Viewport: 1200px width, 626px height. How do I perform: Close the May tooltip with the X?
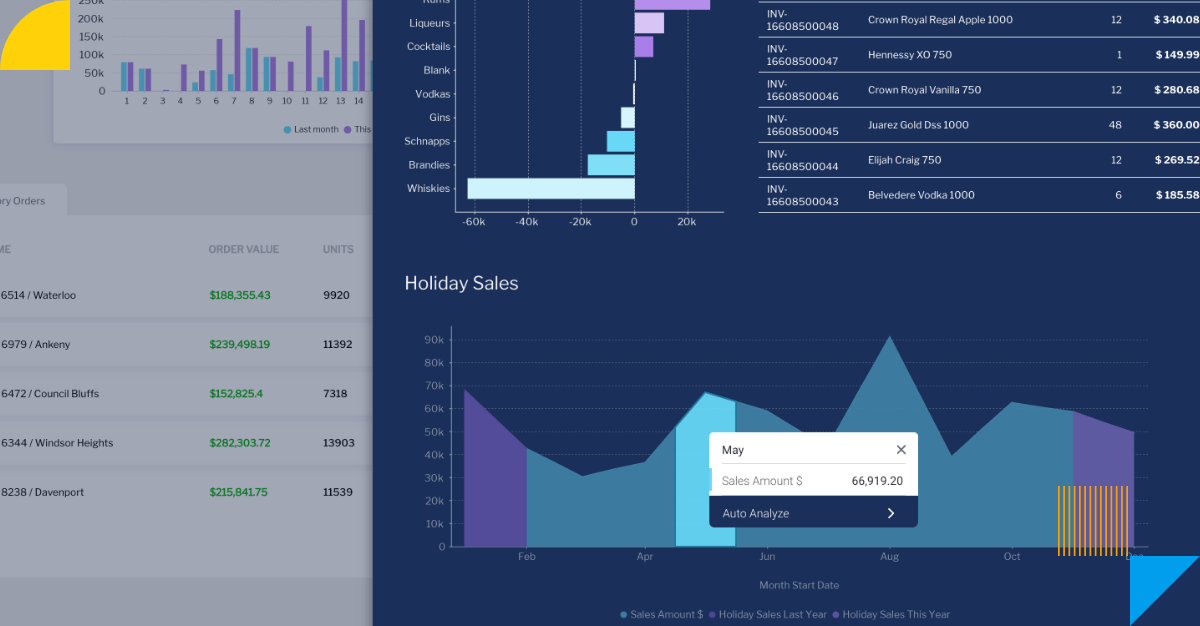[x=901, y=450]
